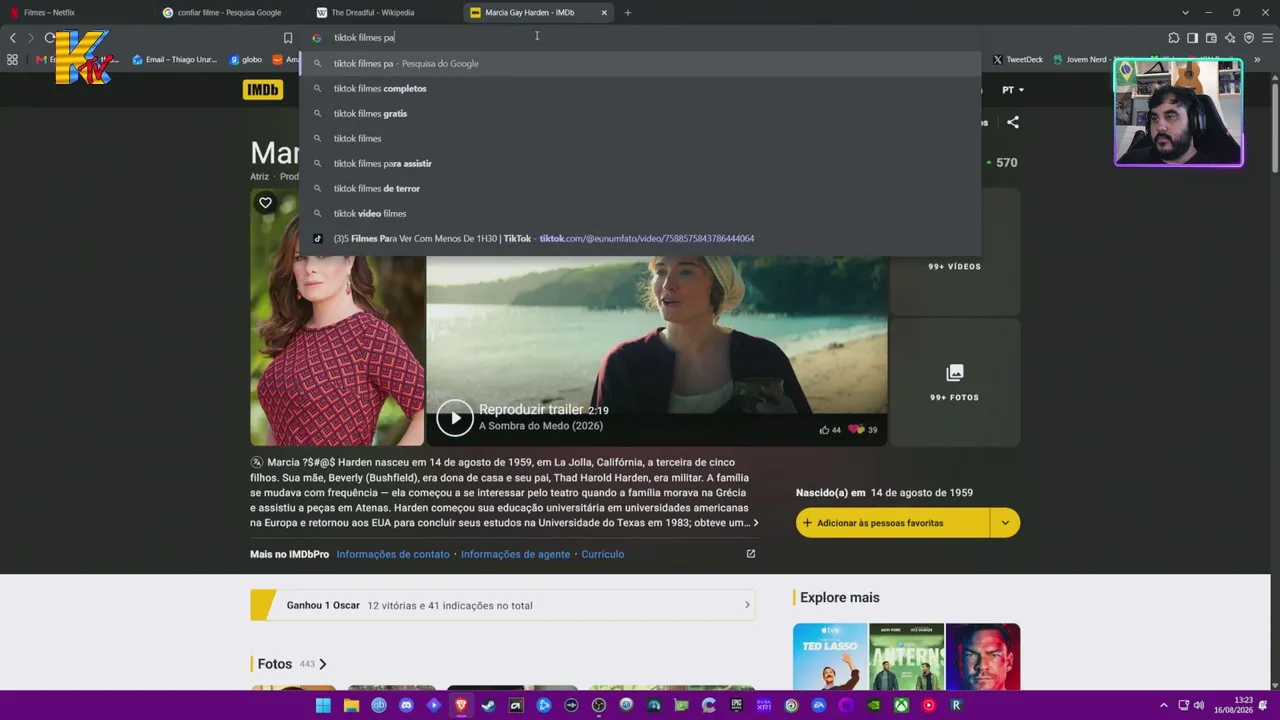Share the IMDb page using share icon

point(1013,122)
